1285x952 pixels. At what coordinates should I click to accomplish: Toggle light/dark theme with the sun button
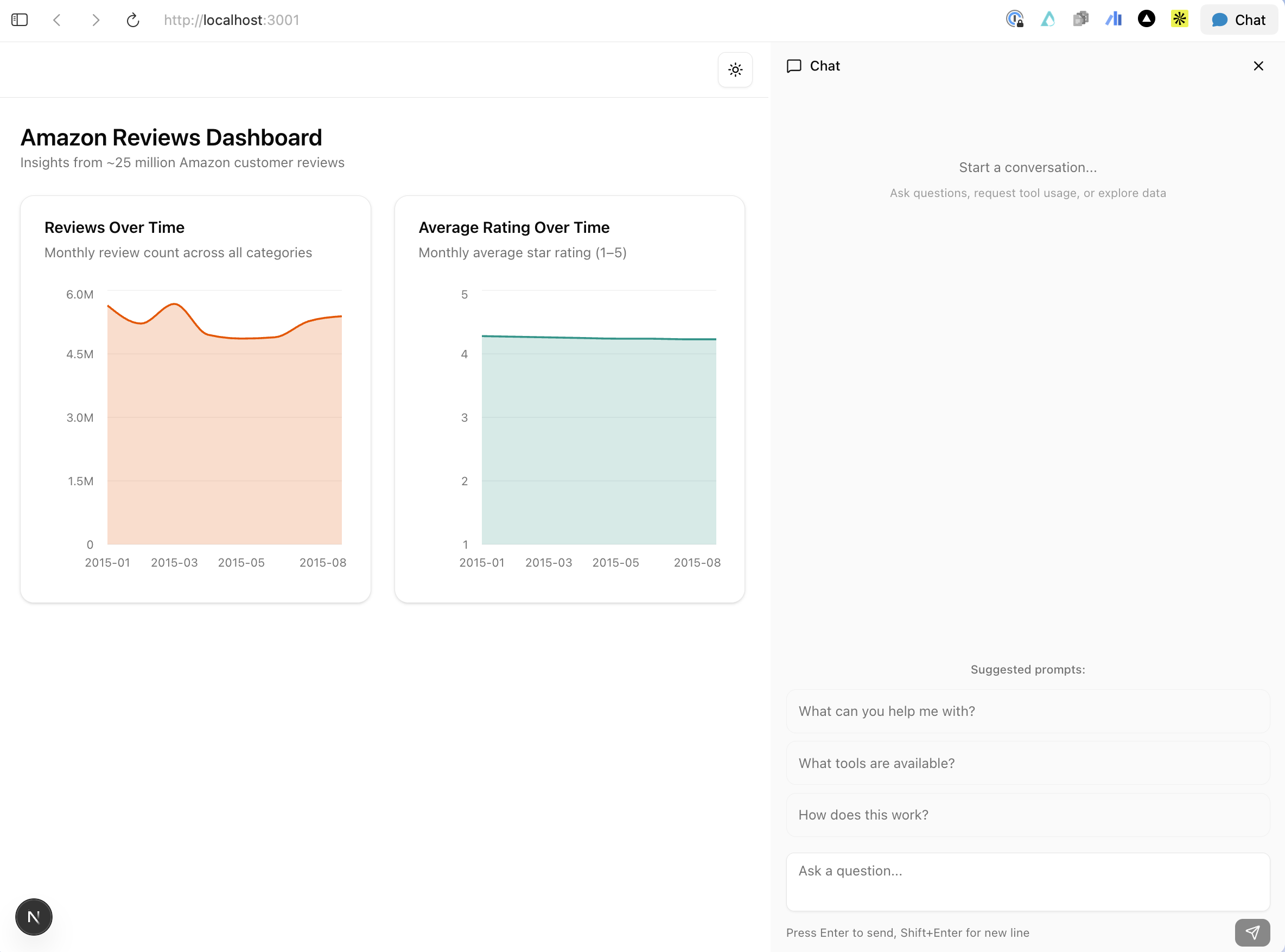click(x=735, y=69)
